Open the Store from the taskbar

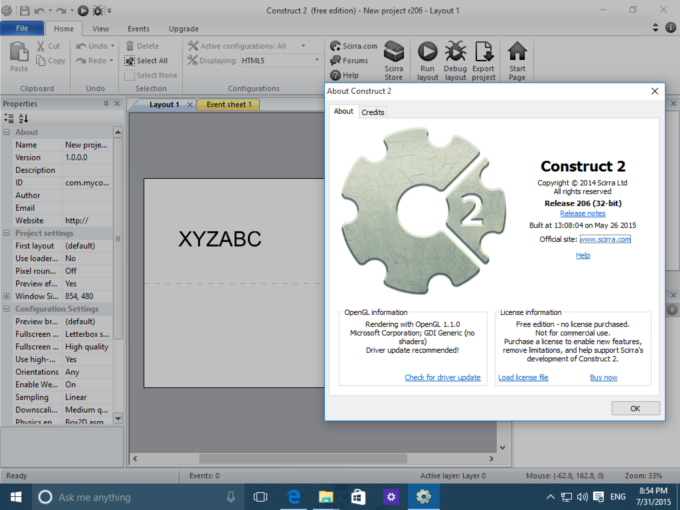pyautogui.click(x=358, y=497)
